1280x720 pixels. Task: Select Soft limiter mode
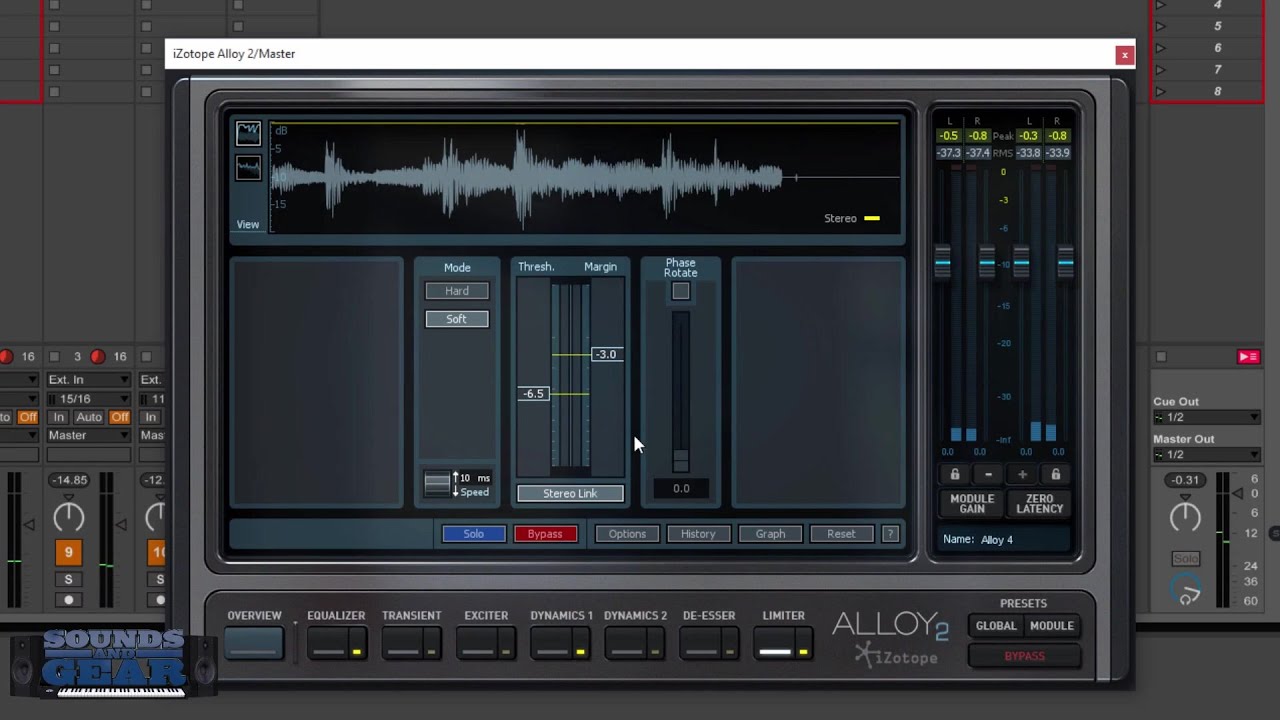click(457, 319)
